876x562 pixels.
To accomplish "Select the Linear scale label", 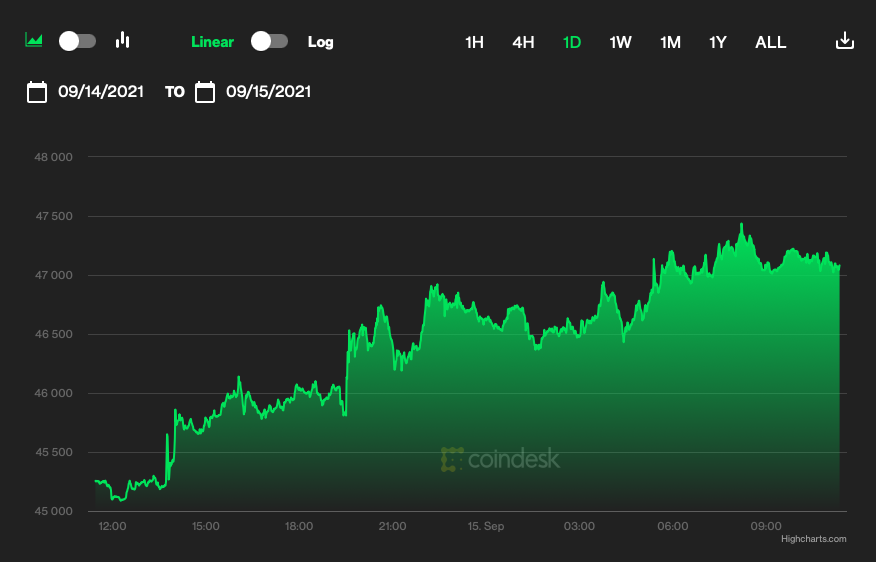I will pos(212,42).
